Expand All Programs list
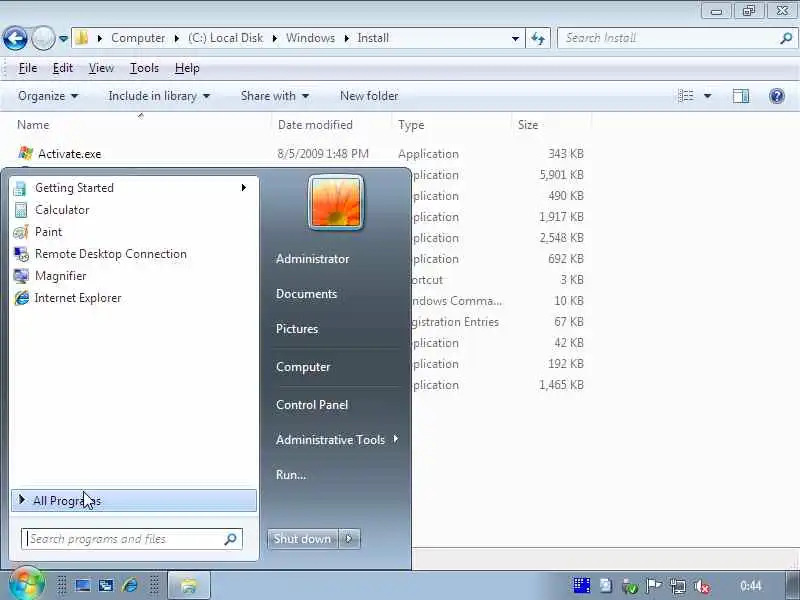 point(134,501)
